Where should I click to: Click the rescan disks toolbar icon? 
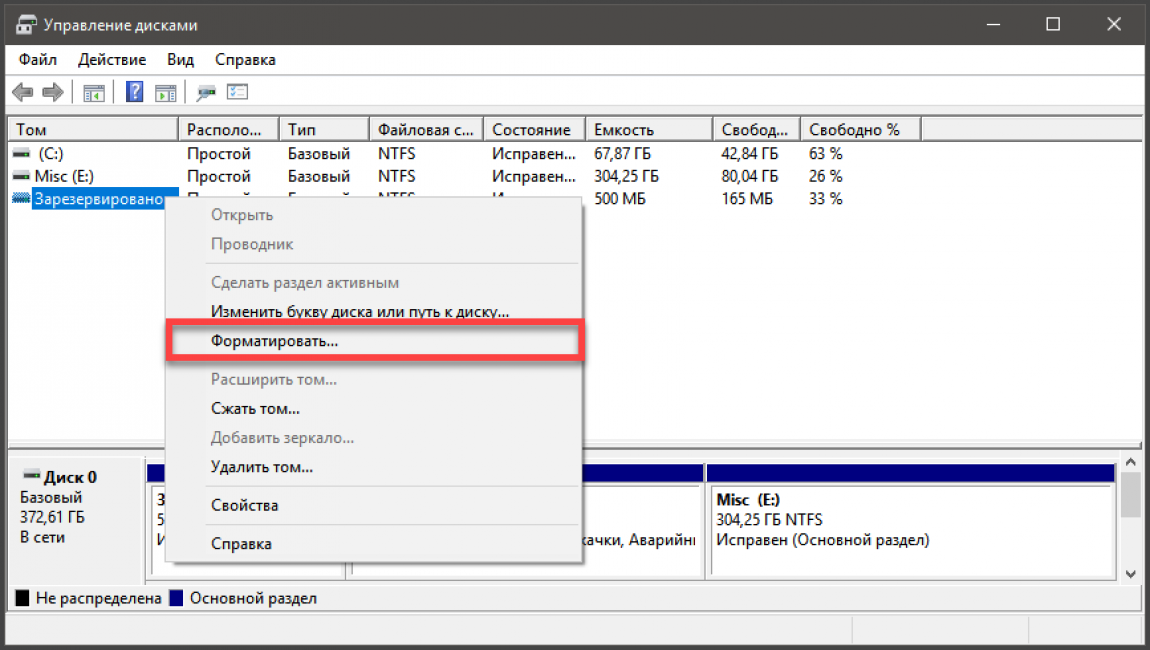point(207,93)
